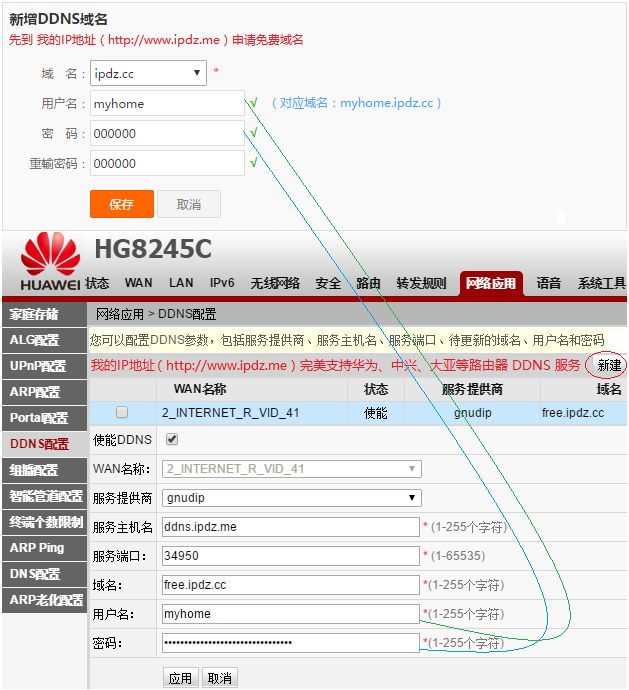Click the 使能 status cell
Image resolution: width=629 pixels, height=690 pixels.
[x=375, y=413]
